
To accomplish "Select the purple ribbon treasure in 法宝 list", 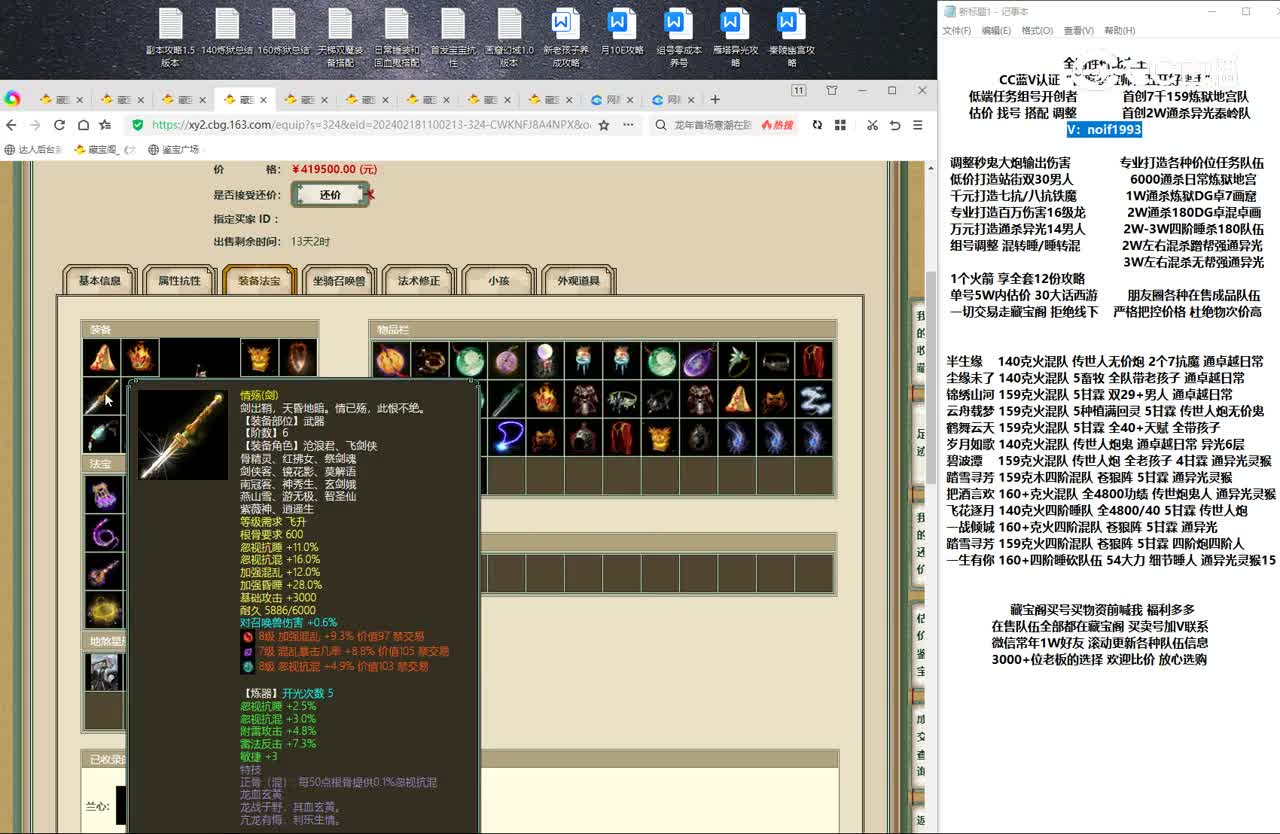I will [104, 533].
